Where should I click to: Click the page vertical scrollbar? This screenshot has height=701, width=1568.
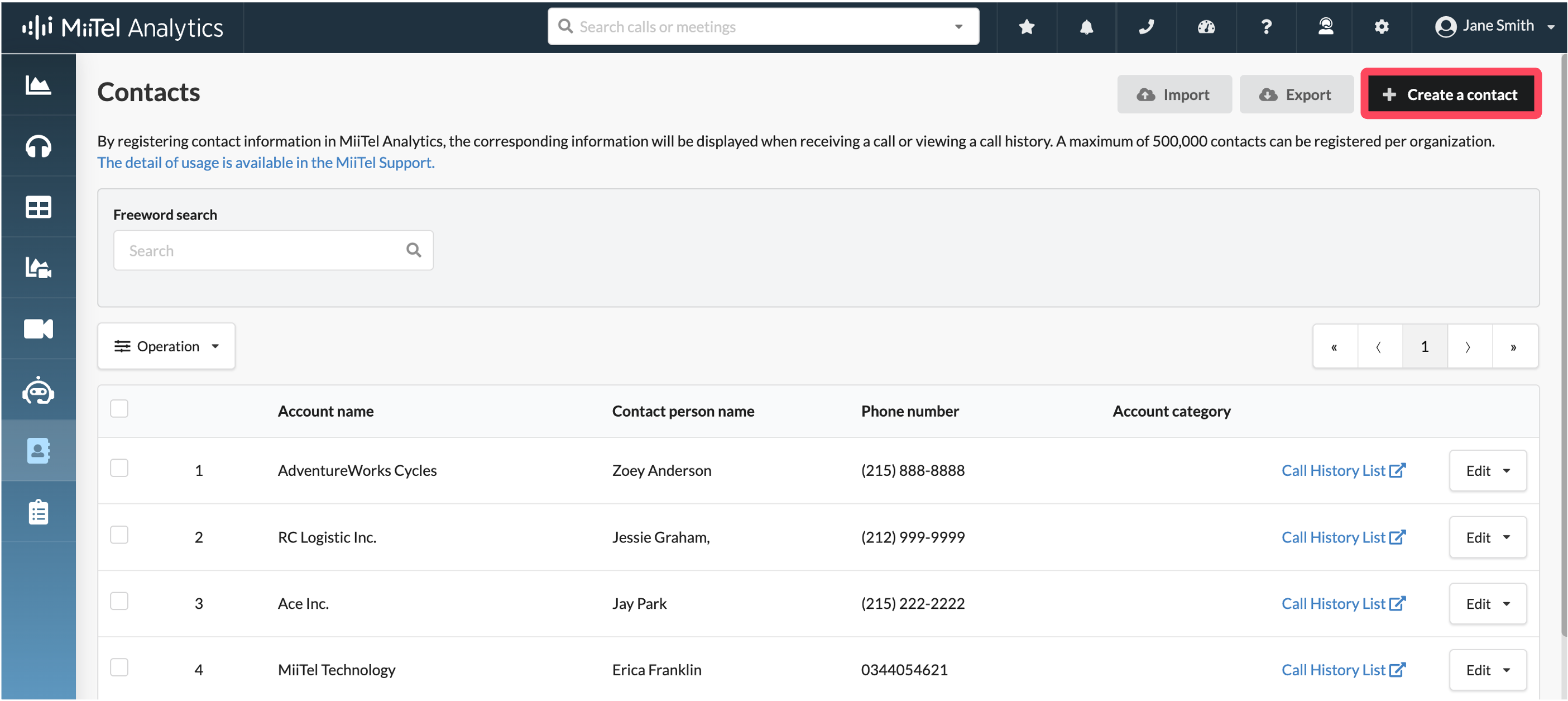(1563, 346)
